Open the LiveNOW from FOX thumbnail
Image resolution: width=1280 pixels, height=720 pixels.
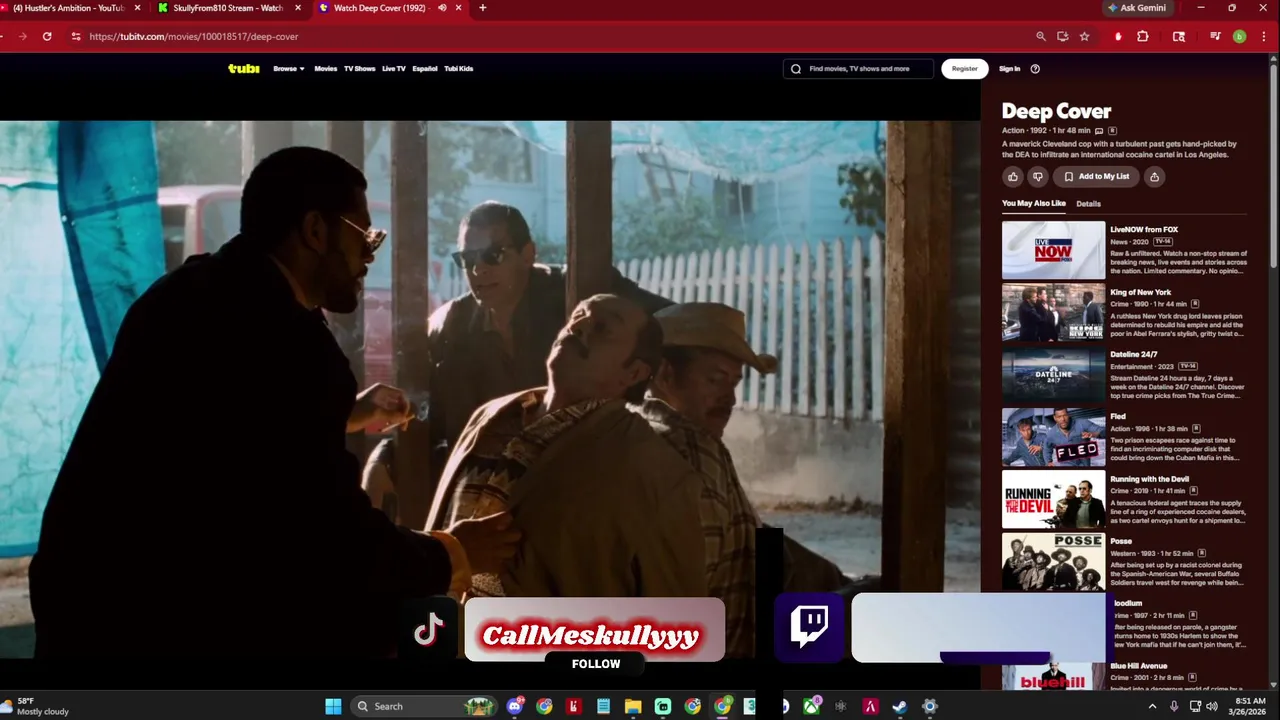pyautogui.click(x=1054, y=250)
